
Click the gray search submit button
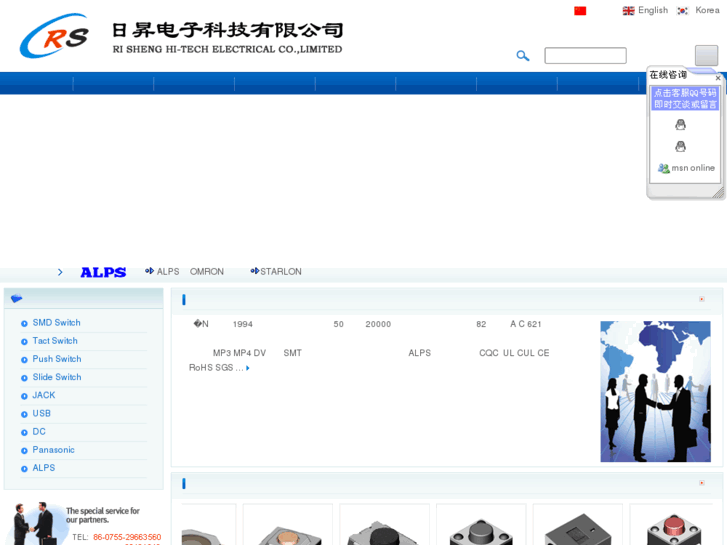point(706,56)
